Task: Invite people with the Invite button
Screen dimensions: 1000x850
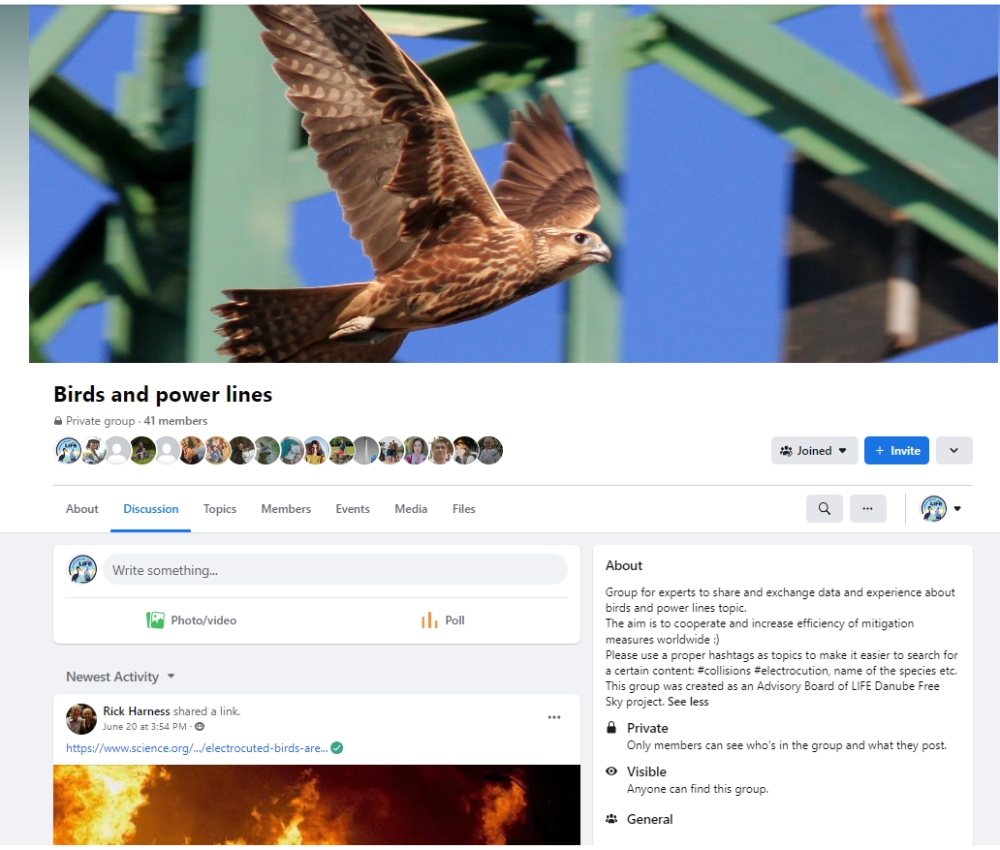Action: [x=896, y=451]
